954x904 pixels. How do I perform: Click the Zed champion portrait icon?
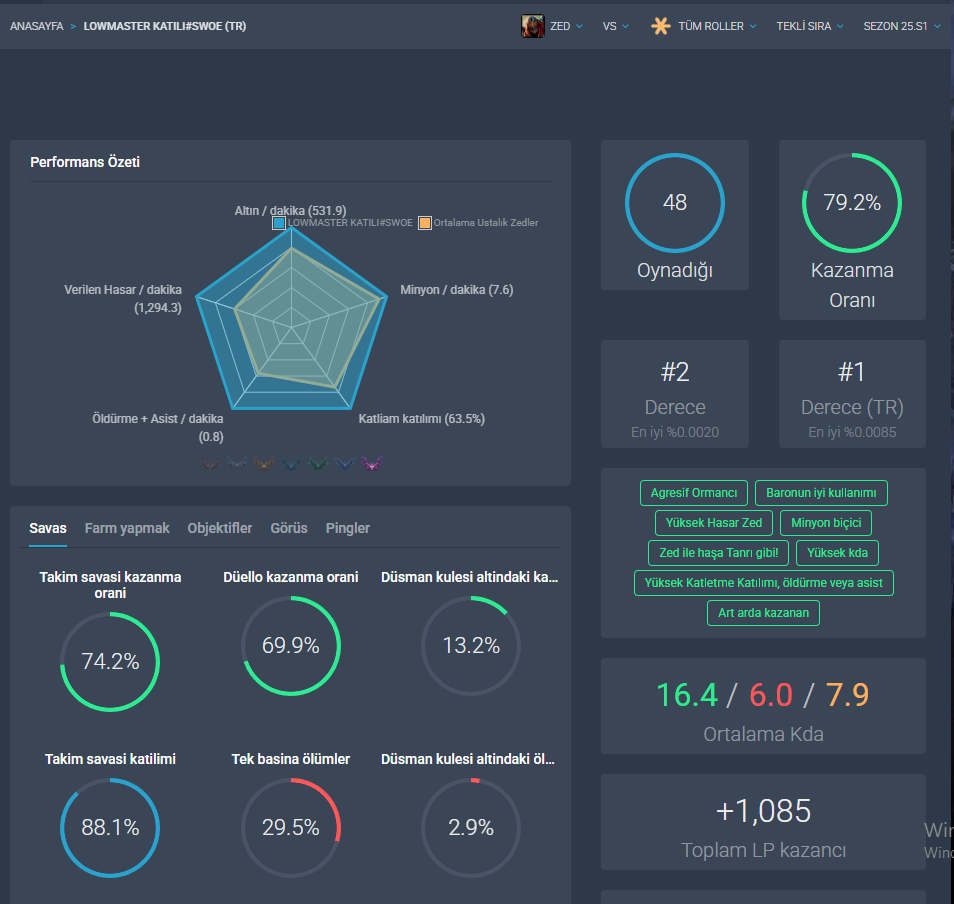[x=532, y=26]
